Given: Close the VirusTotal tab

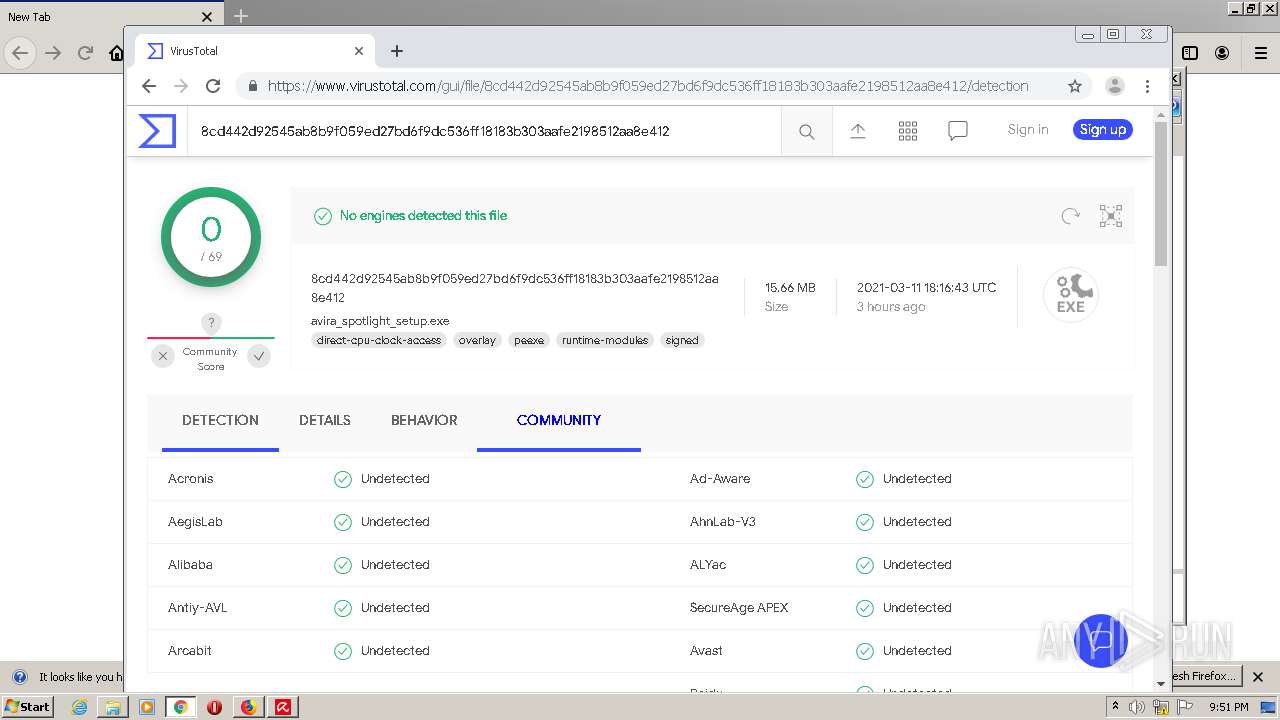Looking at the screenshot, I should [359, 51].
